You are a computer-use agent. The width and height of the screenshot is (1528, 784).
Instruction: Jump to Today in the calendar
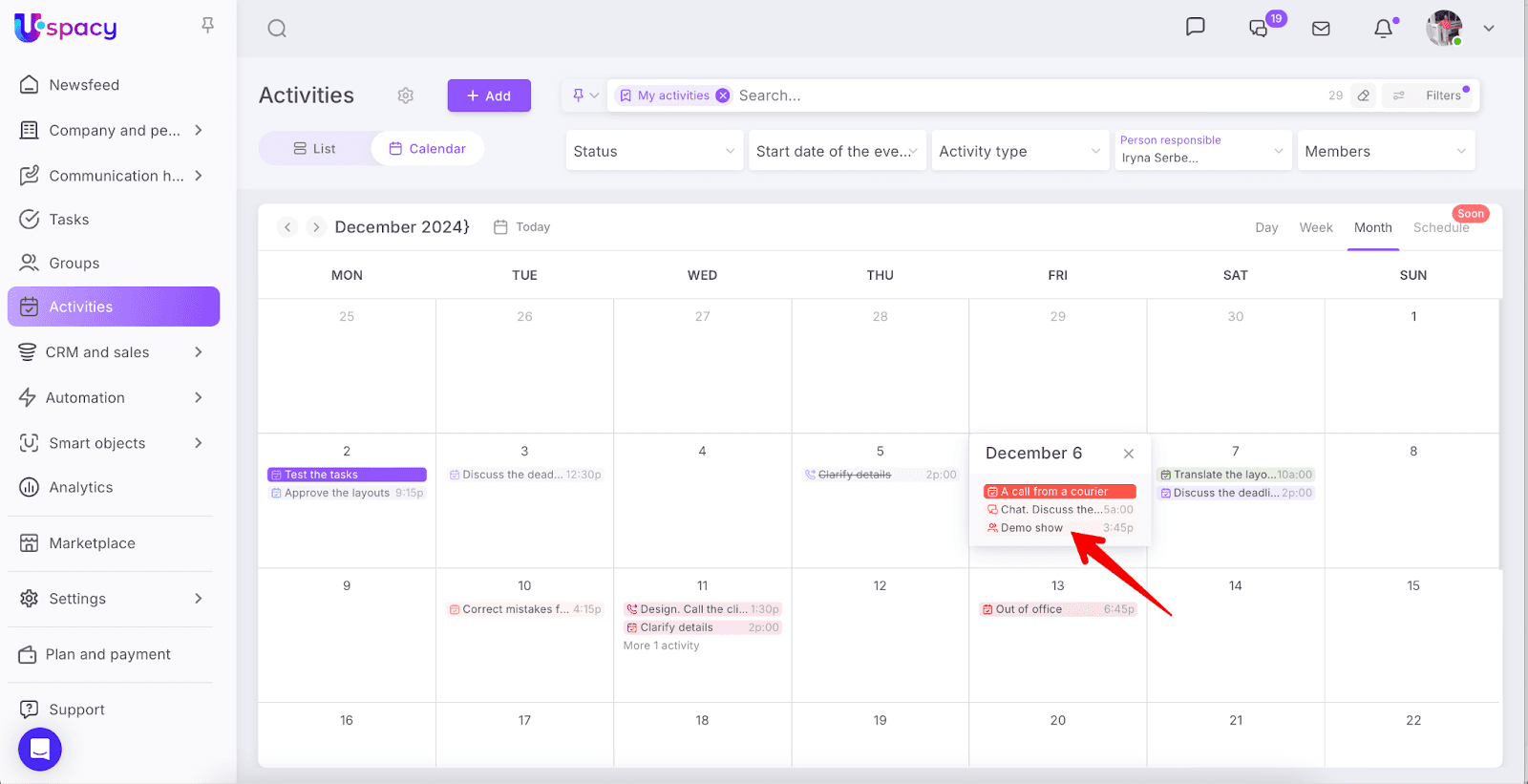click(522, 227)
